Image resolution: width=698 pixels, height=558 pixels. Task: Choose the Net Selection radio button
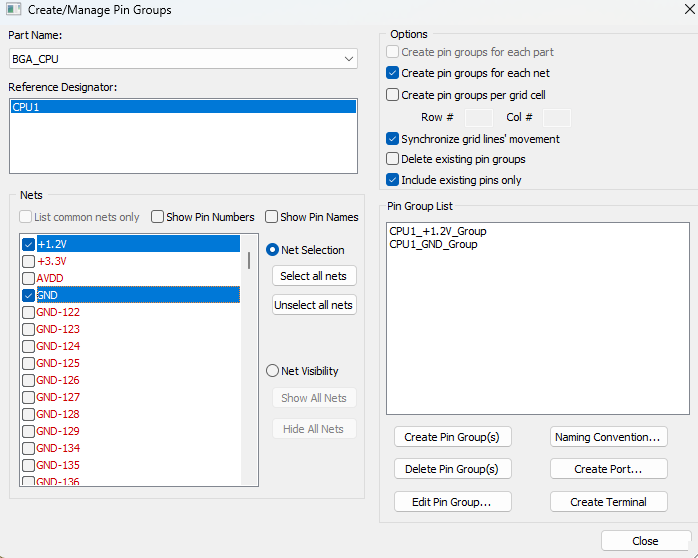(272, 250)
